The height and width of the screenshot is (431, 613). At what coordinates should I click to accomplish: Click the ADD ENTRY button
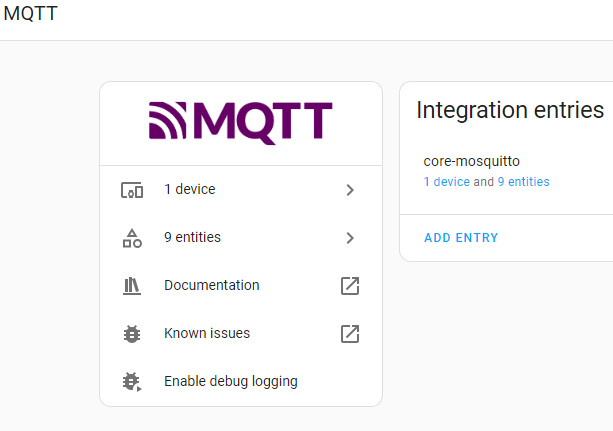coord(461,238)
